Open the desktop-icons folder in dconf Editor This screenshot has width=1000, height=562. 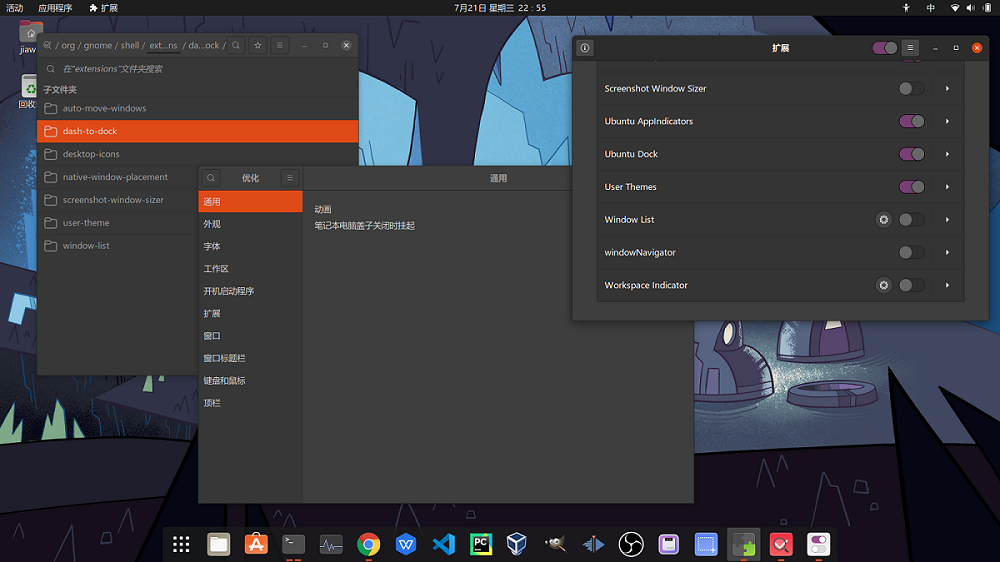pos(198,154)
